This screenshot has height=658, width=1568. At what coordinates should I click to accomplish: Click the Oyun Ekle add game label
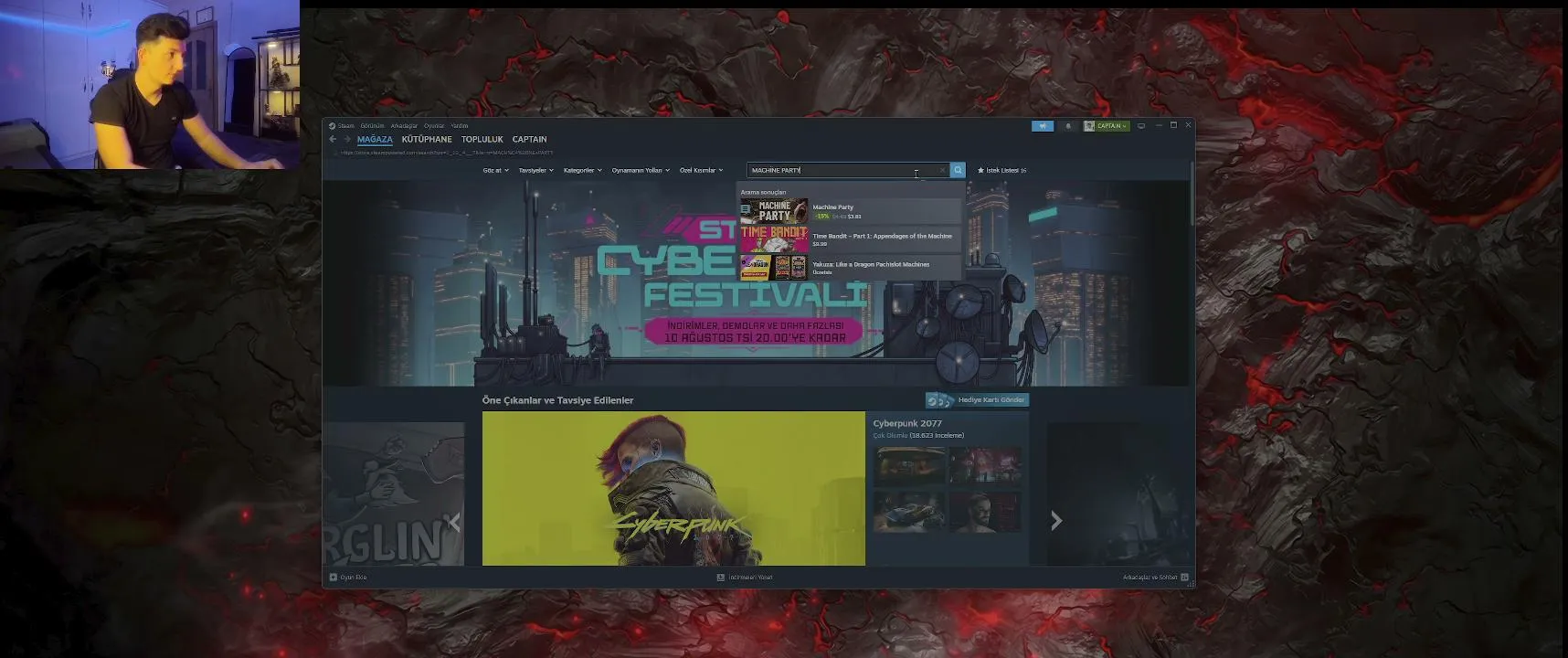[x=353, y=578]
